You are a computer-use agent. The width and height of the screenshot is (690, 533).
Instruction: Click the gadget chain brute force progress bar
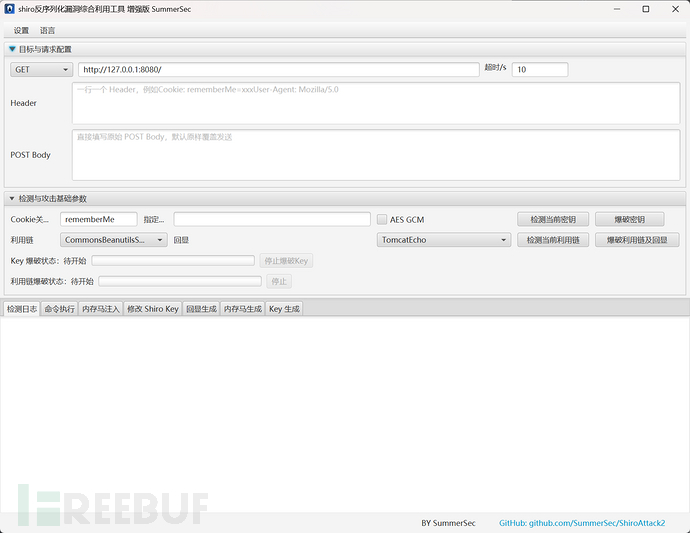[x=180, y=281]
